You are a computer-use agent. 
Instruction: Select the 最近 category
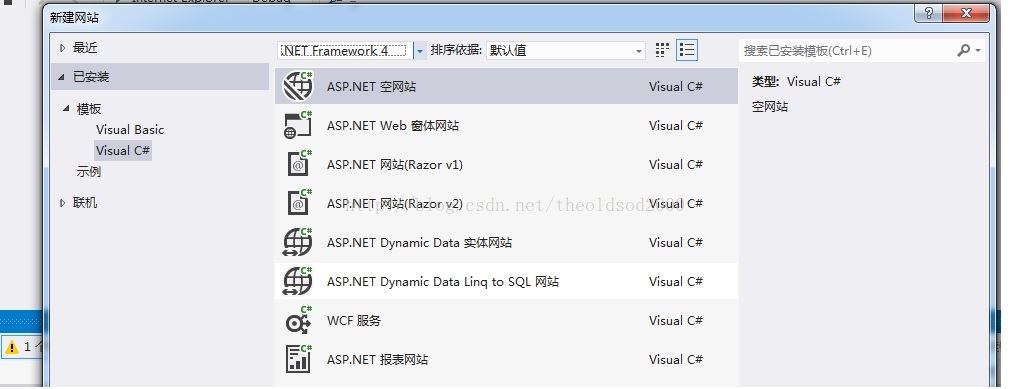coord(85,48)
